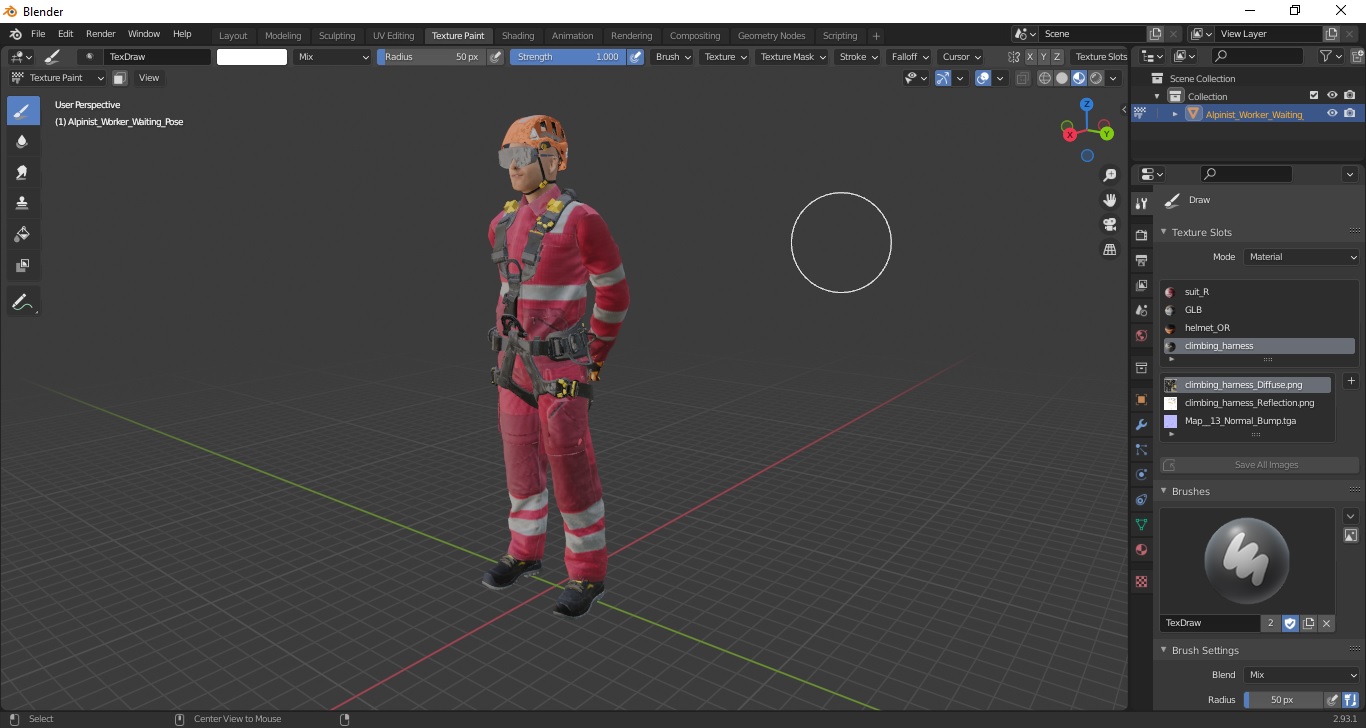Select the Clone stamp tool
1366x728 pixels.
(x=22, y=203)
